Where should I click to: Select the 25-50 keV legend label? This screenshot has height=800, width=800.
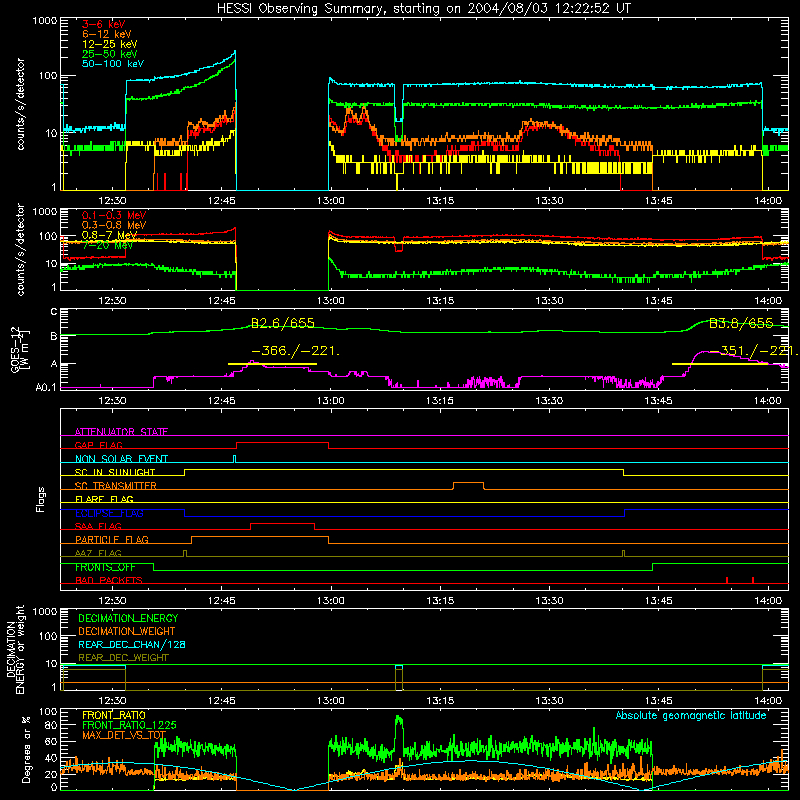110,54
